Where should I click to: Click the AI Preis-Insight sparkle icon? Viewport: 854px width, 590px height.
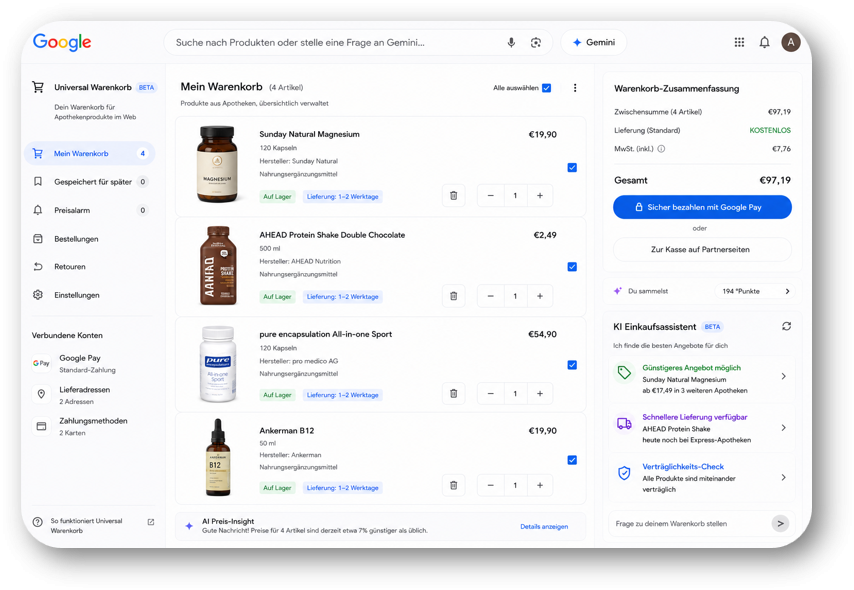[x=189, y=526]
